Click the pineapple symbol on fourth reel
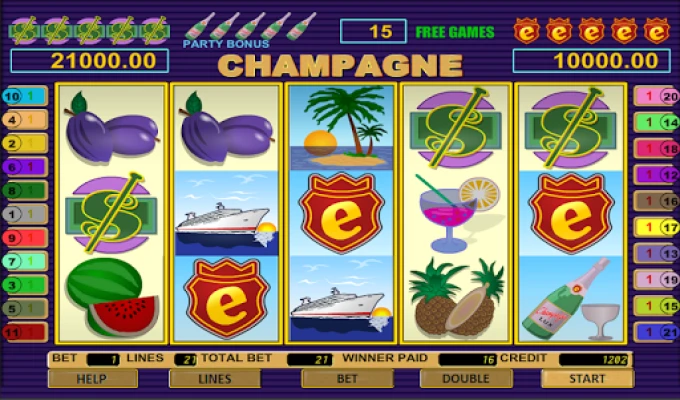This screenshot has height=400, width=680. (x=456, y=298)
